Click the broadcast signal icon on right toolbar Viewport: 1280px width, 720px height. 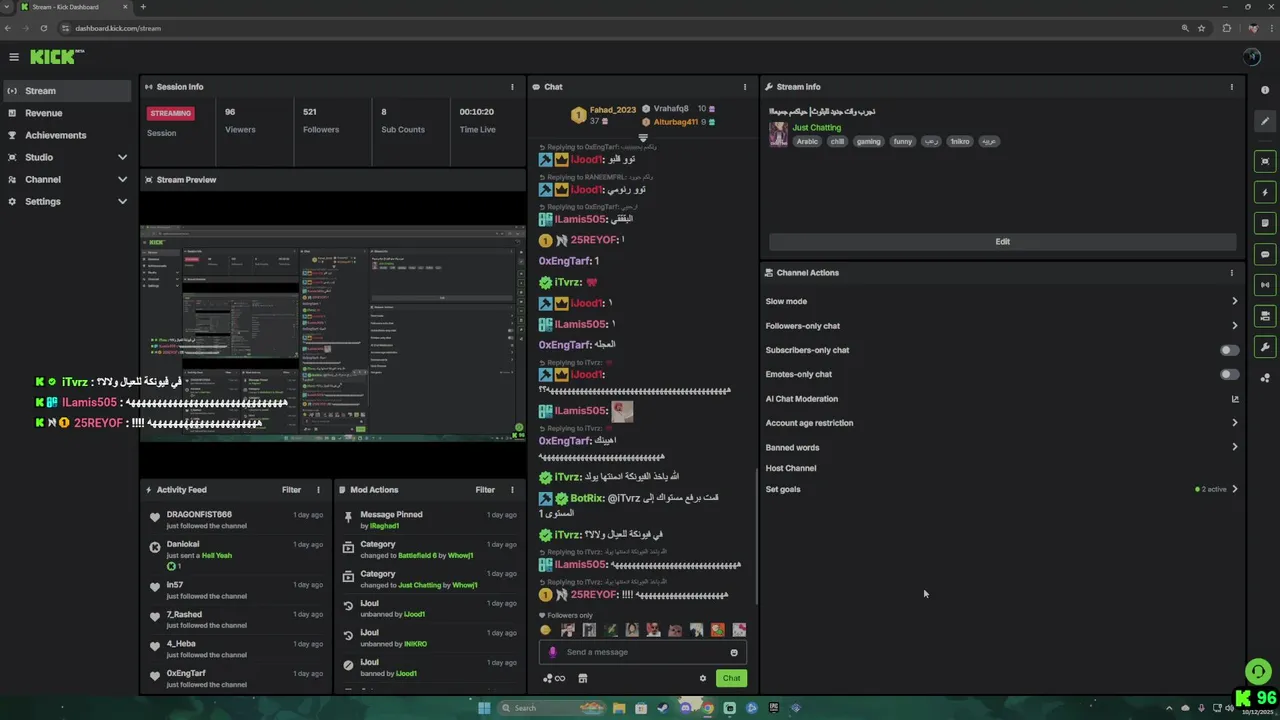coord(1265,285)
